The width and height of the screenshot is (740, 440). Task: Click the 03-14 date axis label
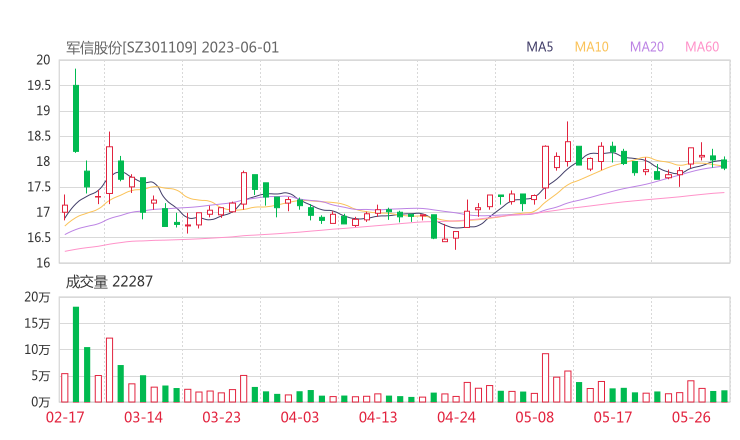pos(143,417)
